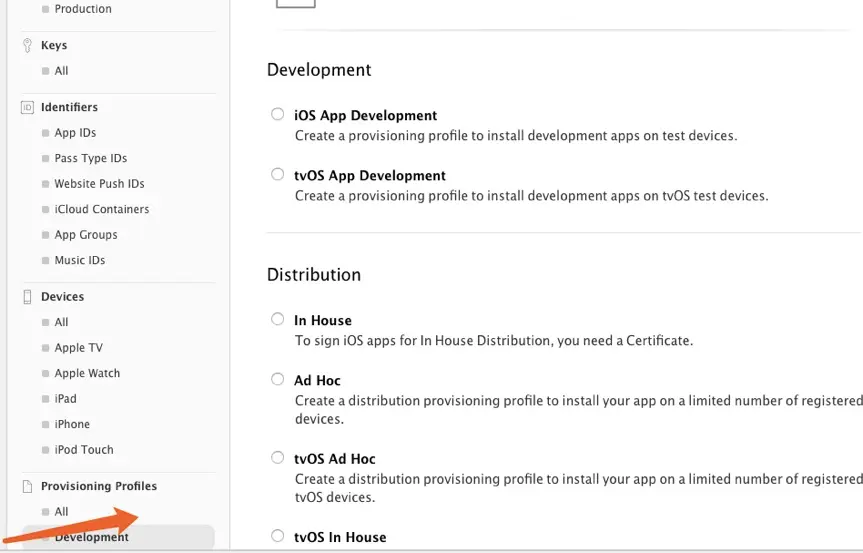Click the bullet icon beside iPhone
This screenshot has width=863, height=553.
pyautogui.click(x=46, y=425)
